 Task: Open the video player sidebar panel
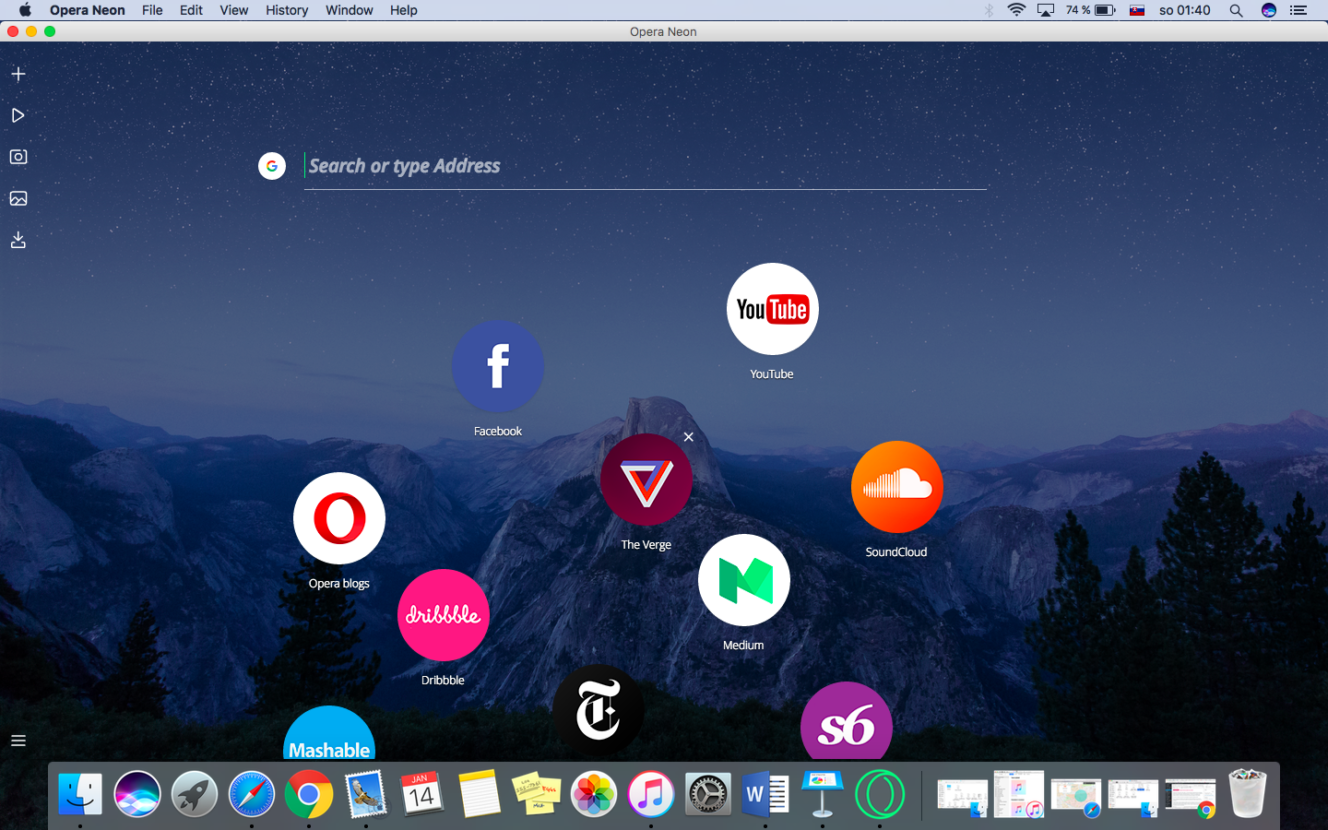tap(18, 116)
